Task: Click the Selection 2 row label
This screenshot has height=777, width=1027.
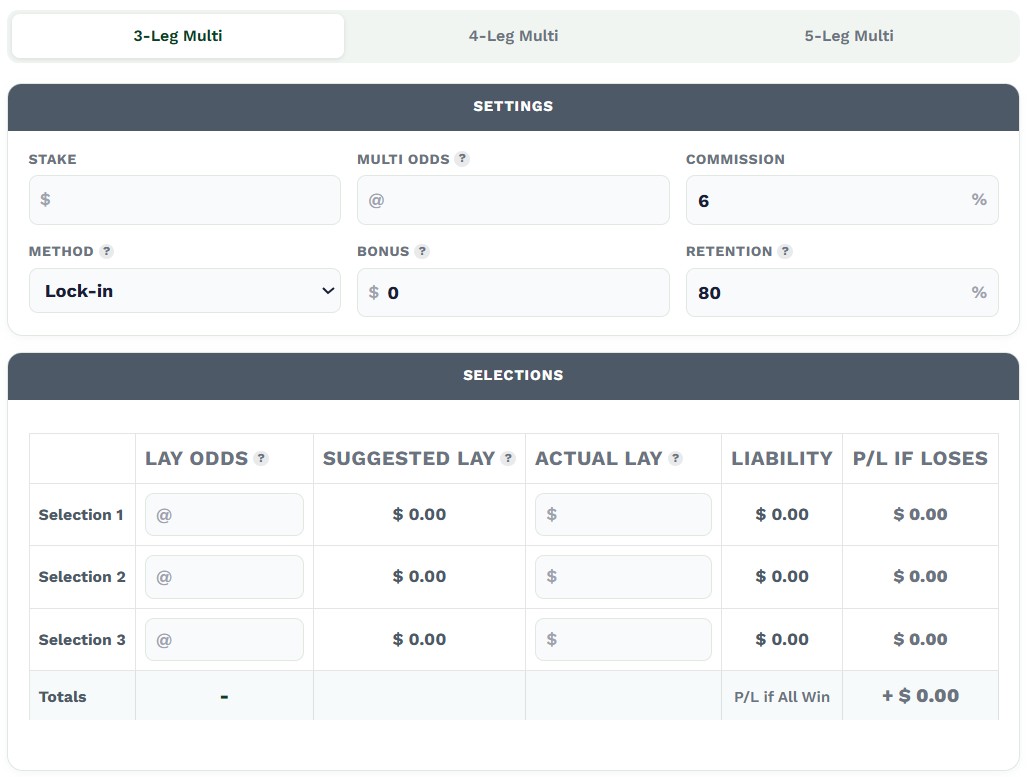Action: pos(82,577)
